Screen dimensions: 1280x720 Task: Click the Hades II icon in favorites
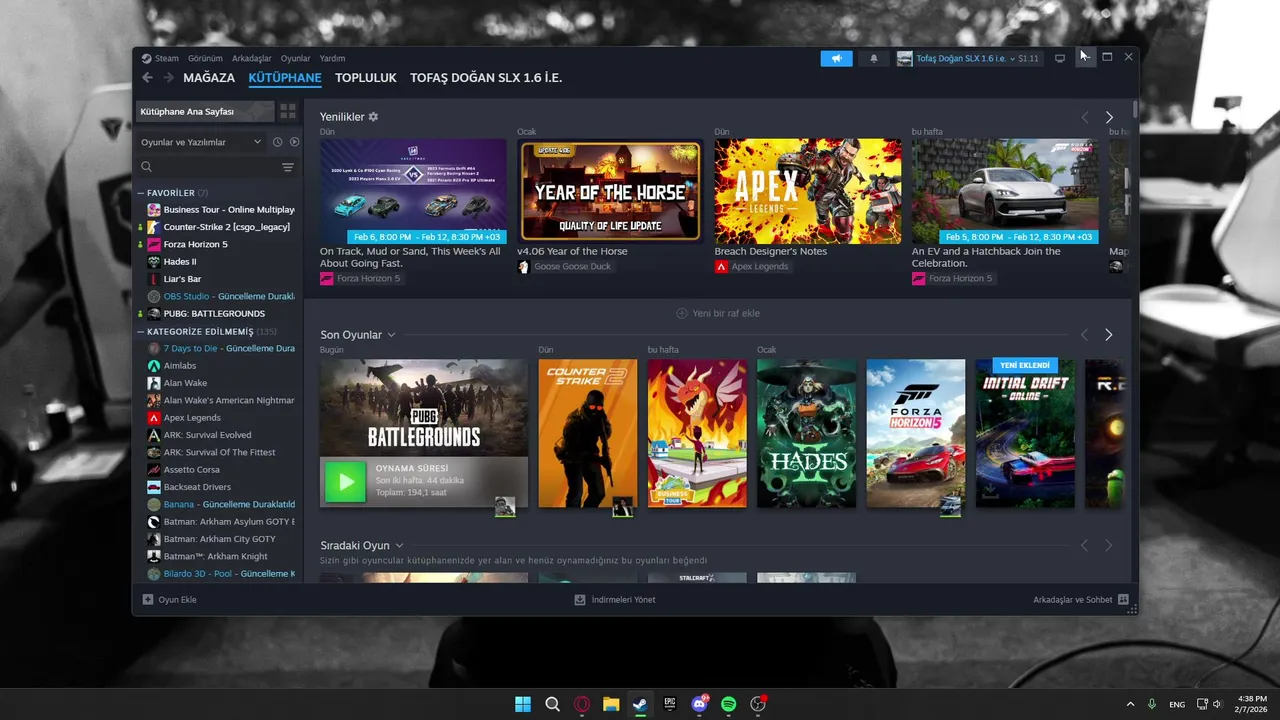point(154,262)
